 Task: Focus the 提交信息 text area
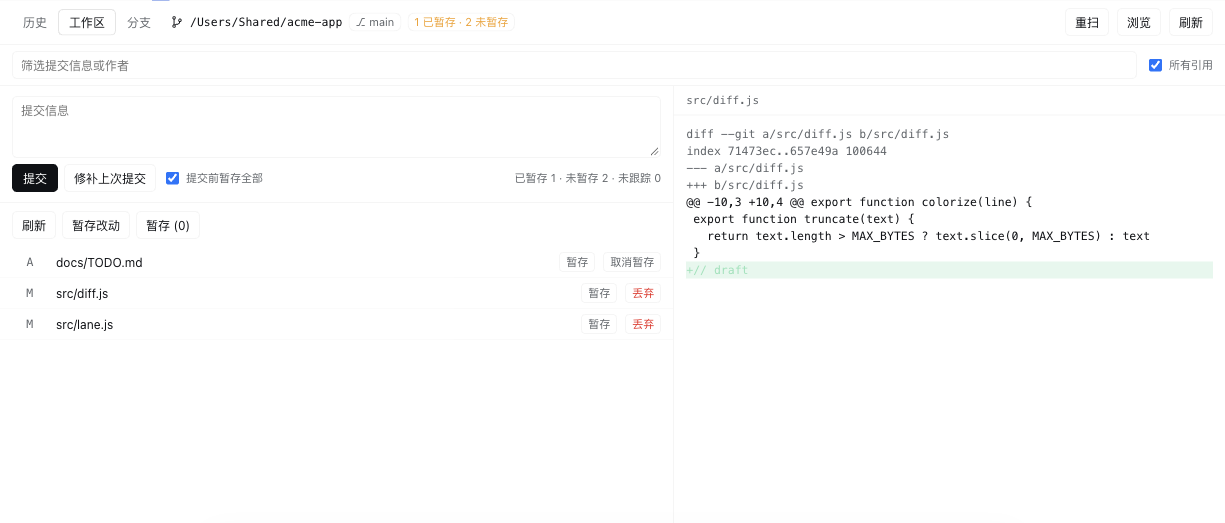[x=336, y=126]
